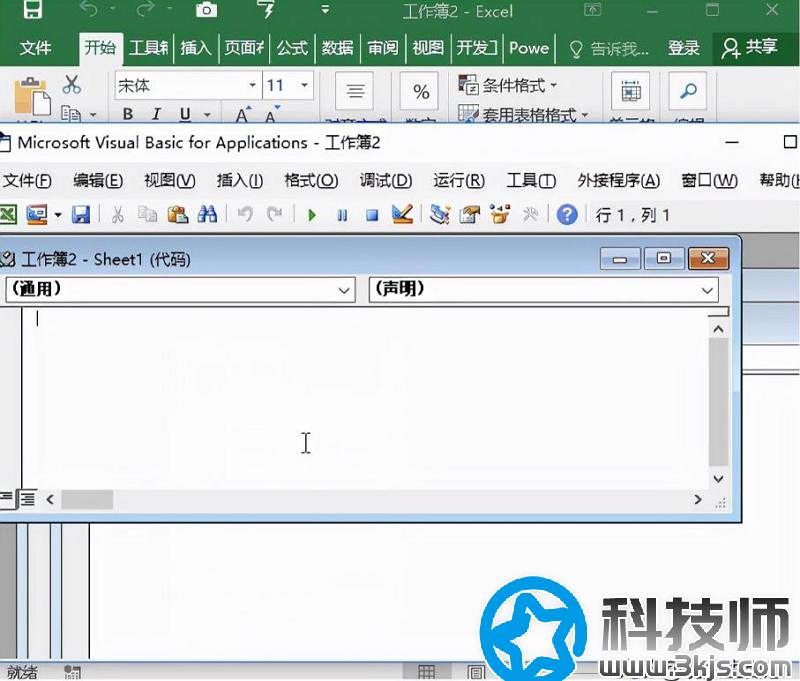Click the 登录 sign-in link
The image size is (800, 681).
(x=684, y=48)
